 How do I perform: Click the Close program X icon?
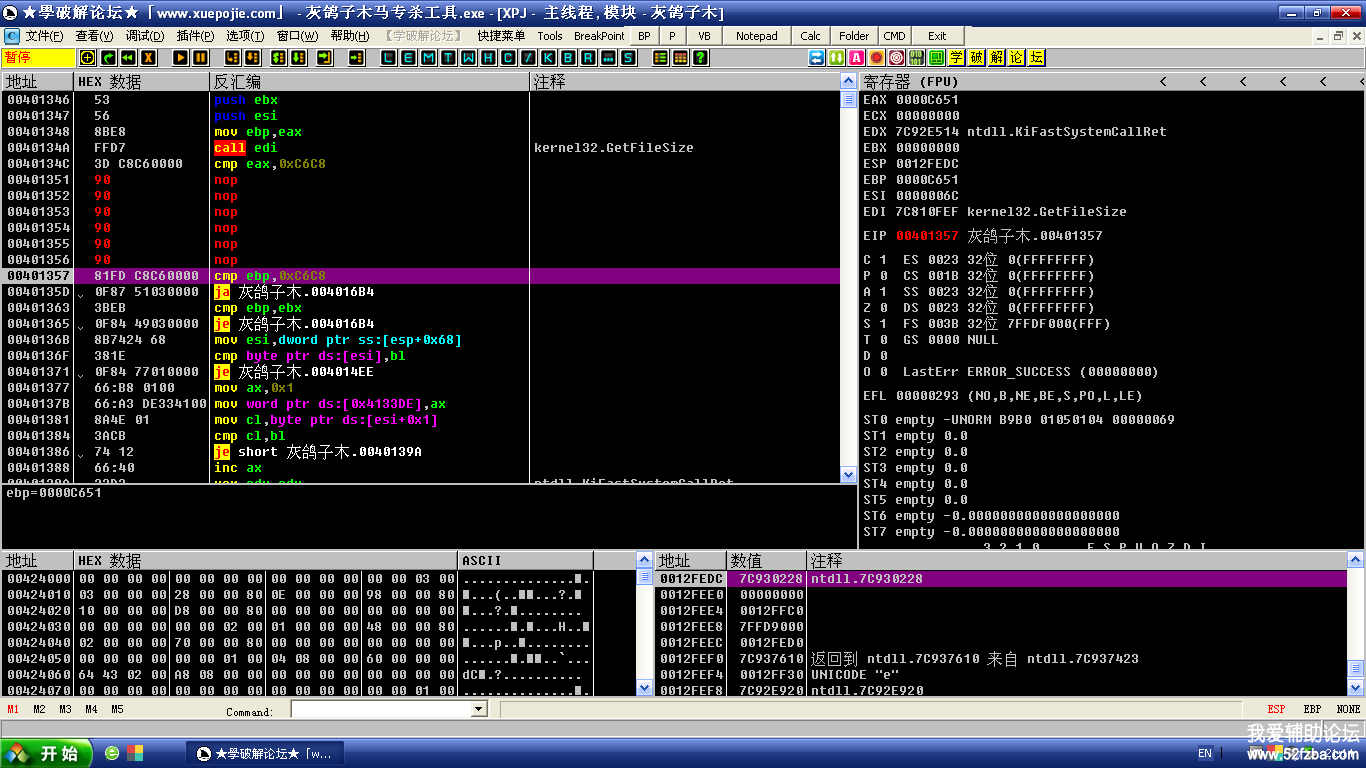[148, 58]
